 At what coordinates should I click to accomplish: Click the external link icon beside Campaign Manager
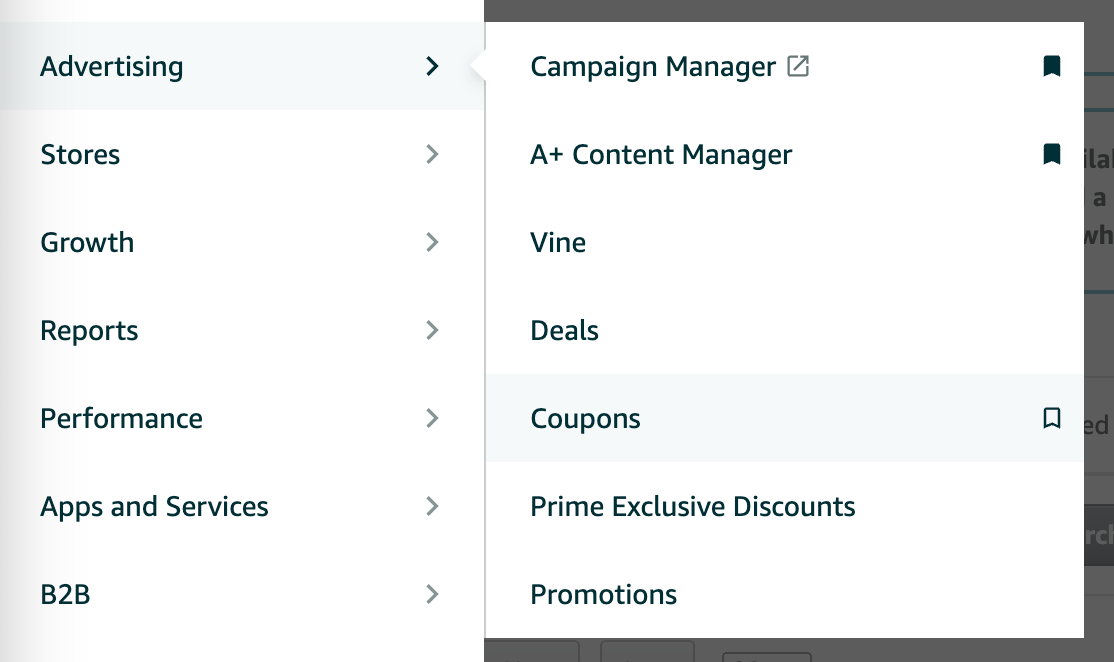(x=798, y=67)
